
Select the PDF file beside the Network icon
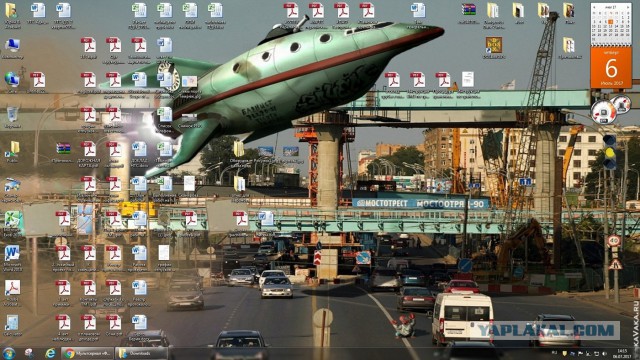coord(38,82)
